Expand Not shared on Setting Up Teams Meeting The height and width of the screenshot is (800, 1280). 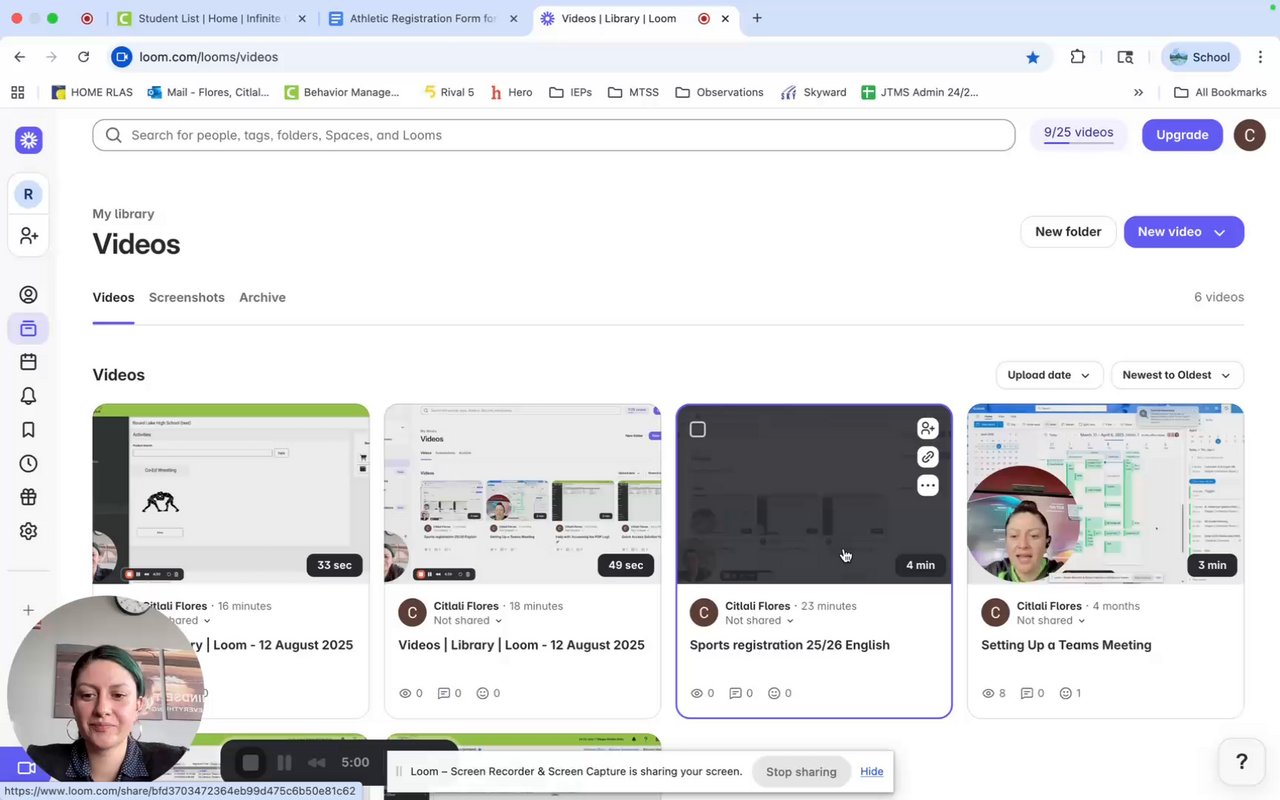pos(1051,620)
